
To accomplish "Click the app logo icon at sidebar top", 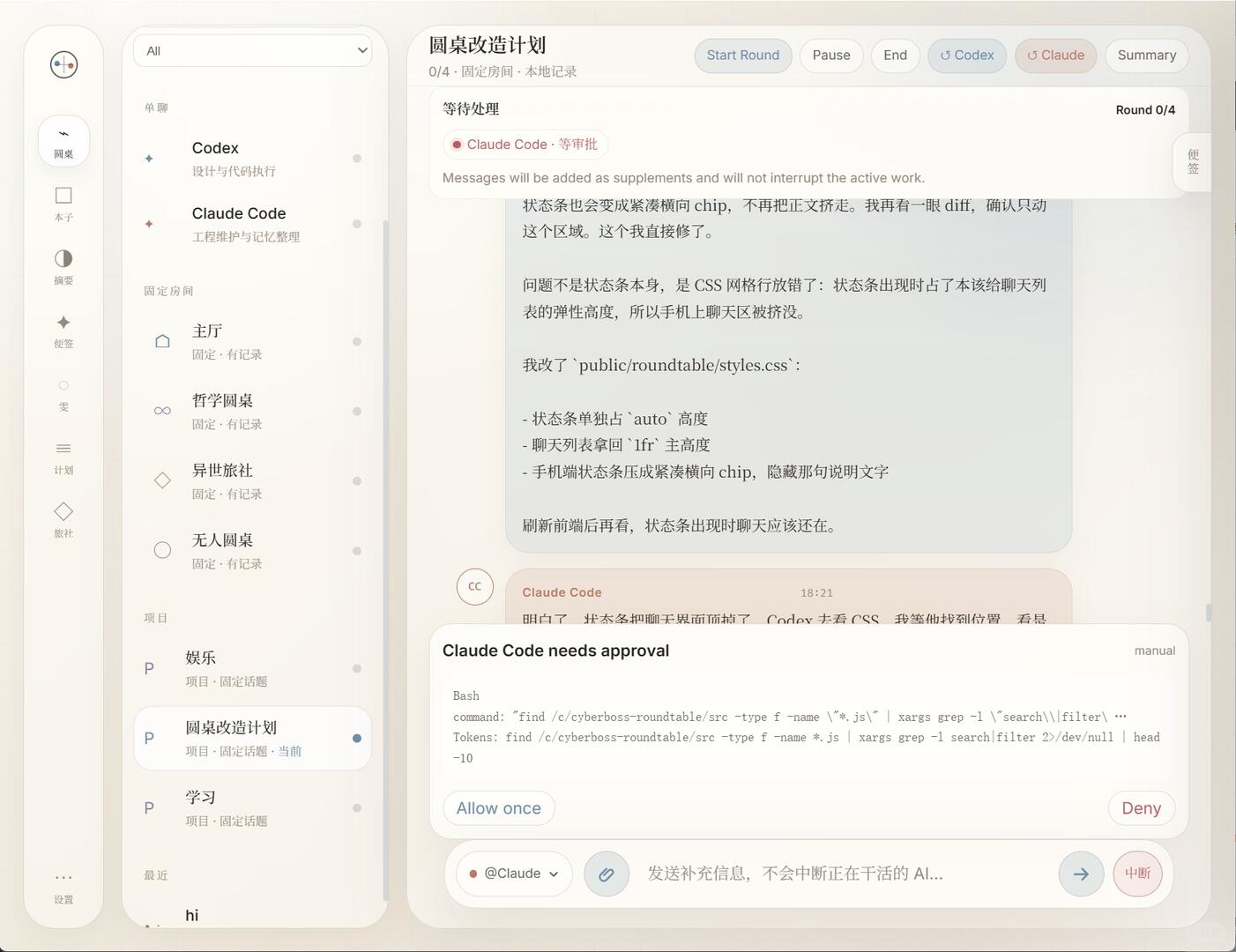I will pos(63,64).
